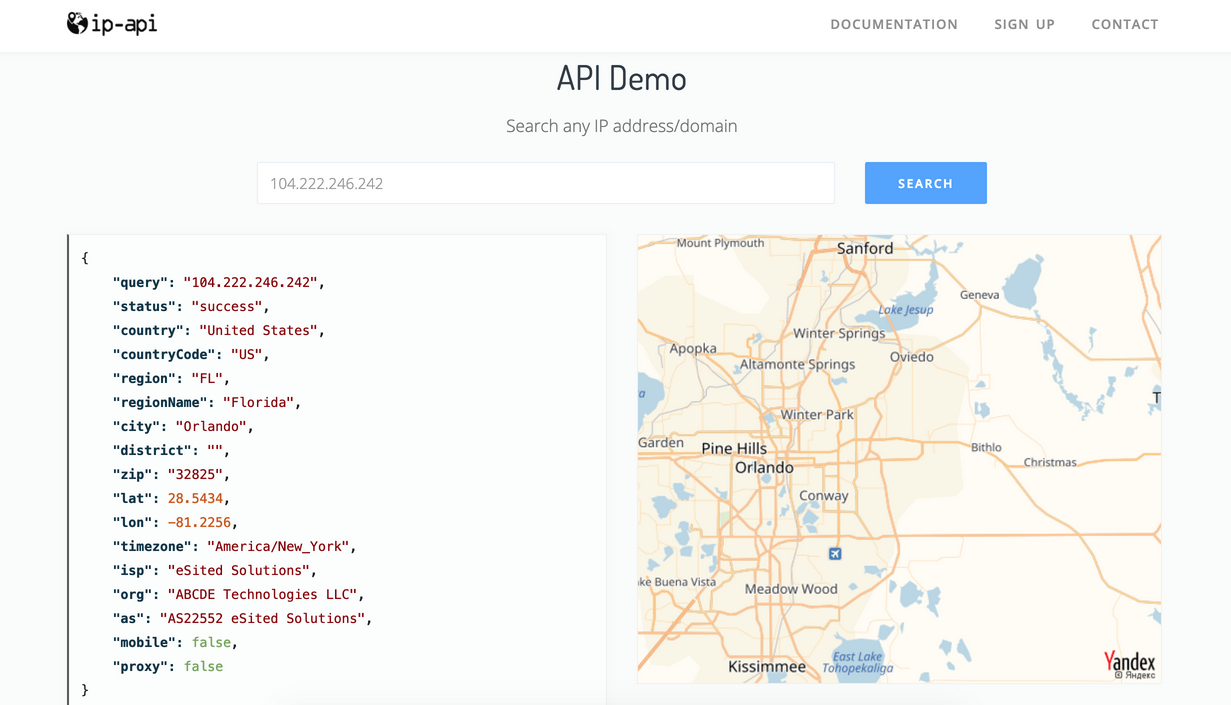Image resolution: width=1231 pixels, height=705 pixels.
Task: Click Kissimmee on the map
Action: coord(767,666)
